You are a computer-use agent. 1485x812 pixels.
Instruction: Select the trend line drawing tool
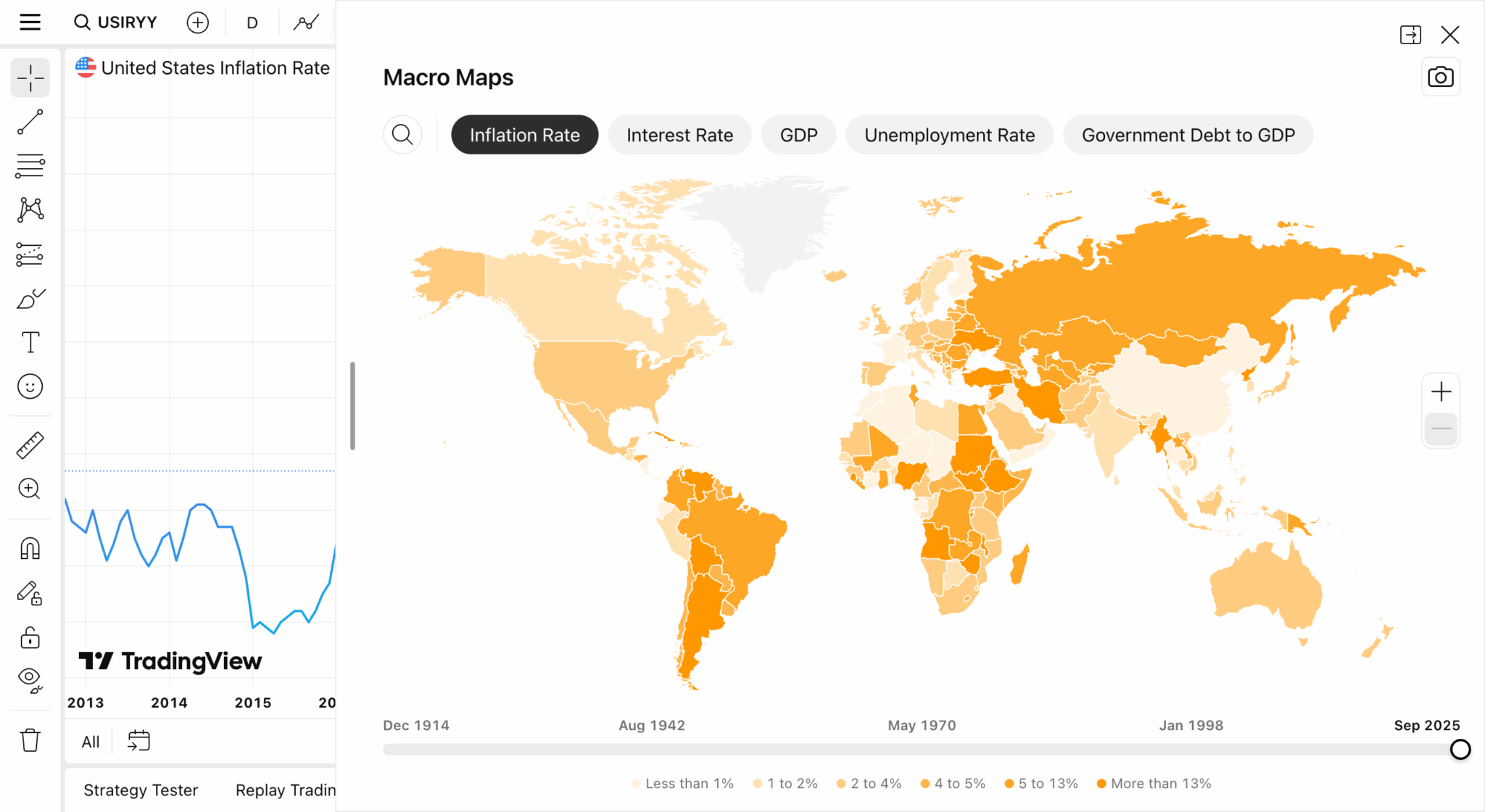pyautogui.click(x=30, y=121)
